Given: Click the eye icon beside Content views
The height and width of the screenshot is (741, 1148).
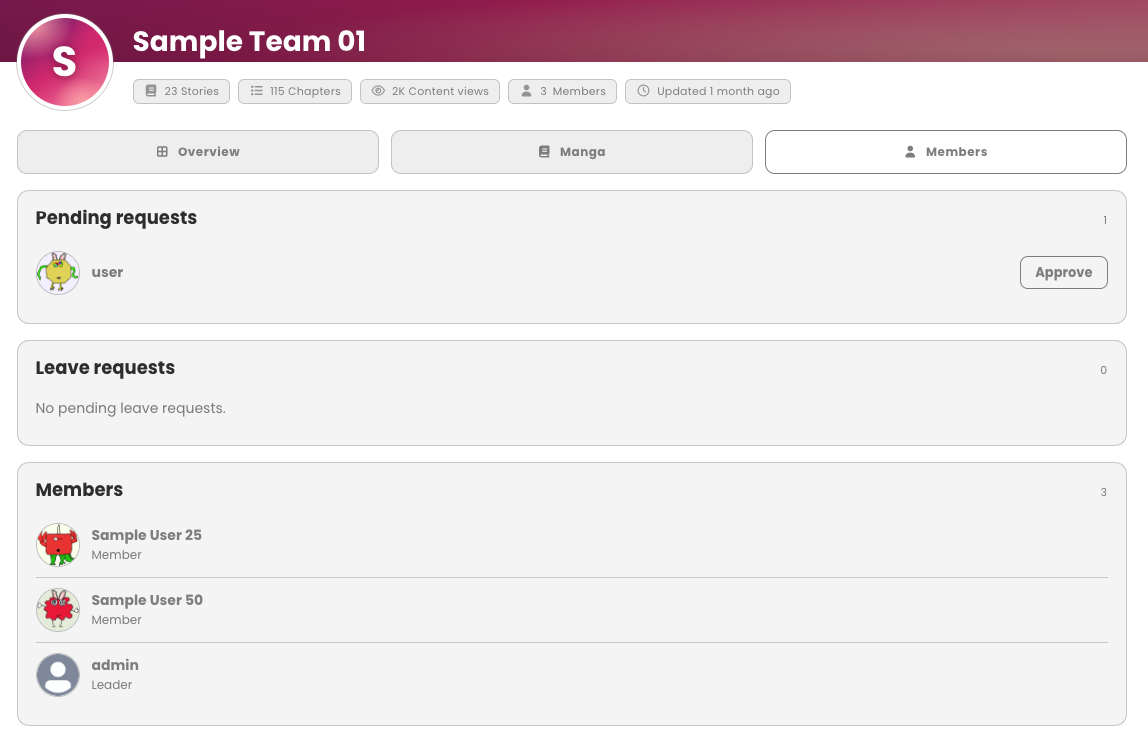Looking at the screenshot, I should [x=378, y=91].
